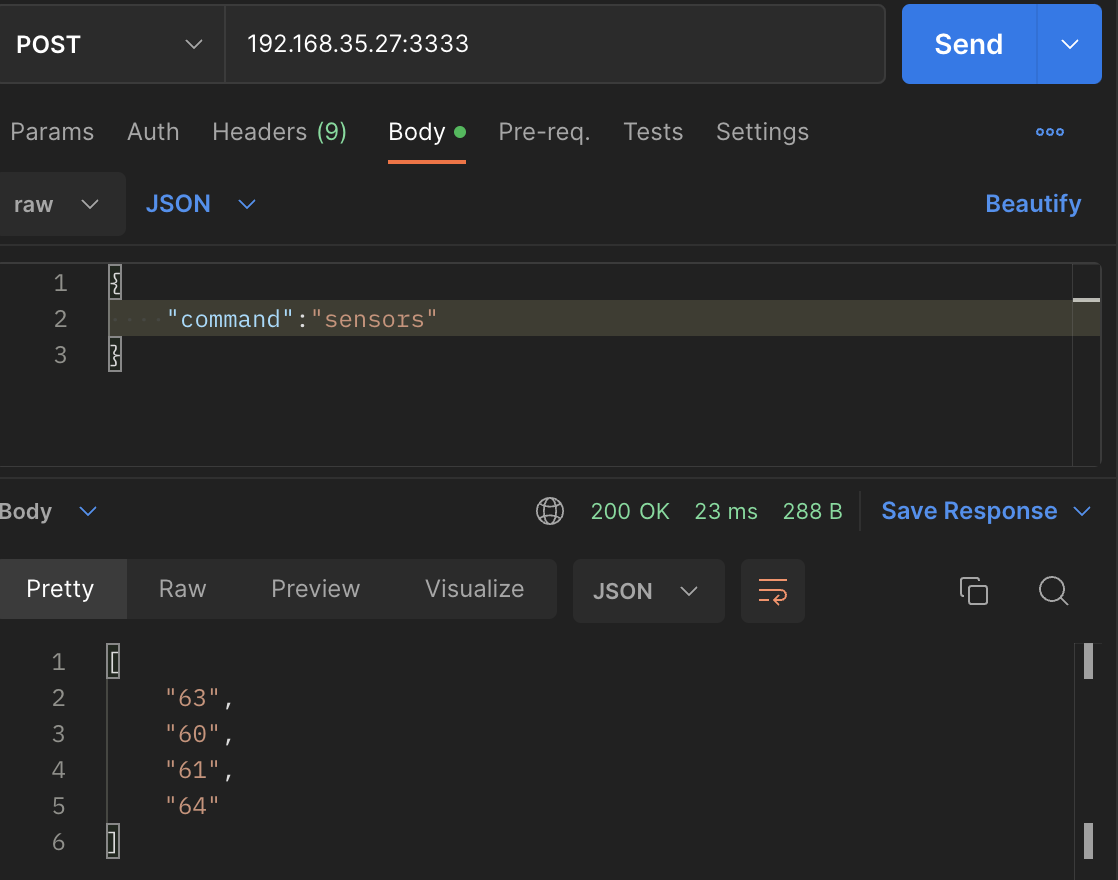Screen dimensions: 1118x880
Task: Open the Headers (9) tab
Action: pyautogui.click(x=280, y=132)
